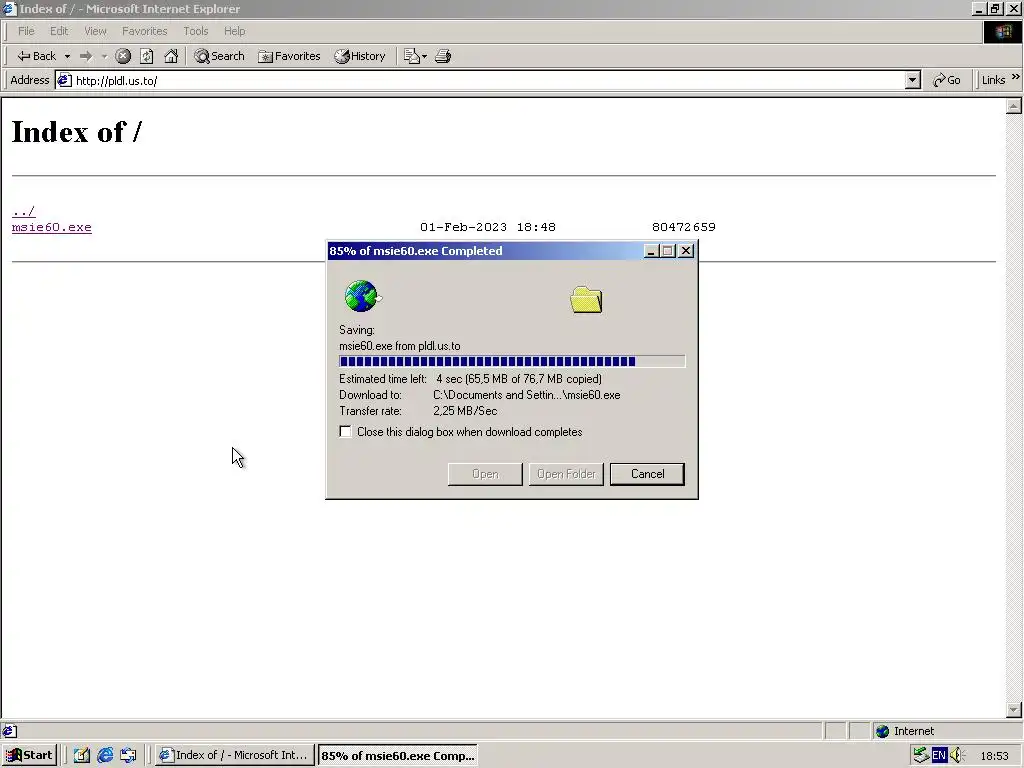Launch Internet Explorer from quick launch
This screenshot has height=768, width=1024.
click(x=104, y=755)
